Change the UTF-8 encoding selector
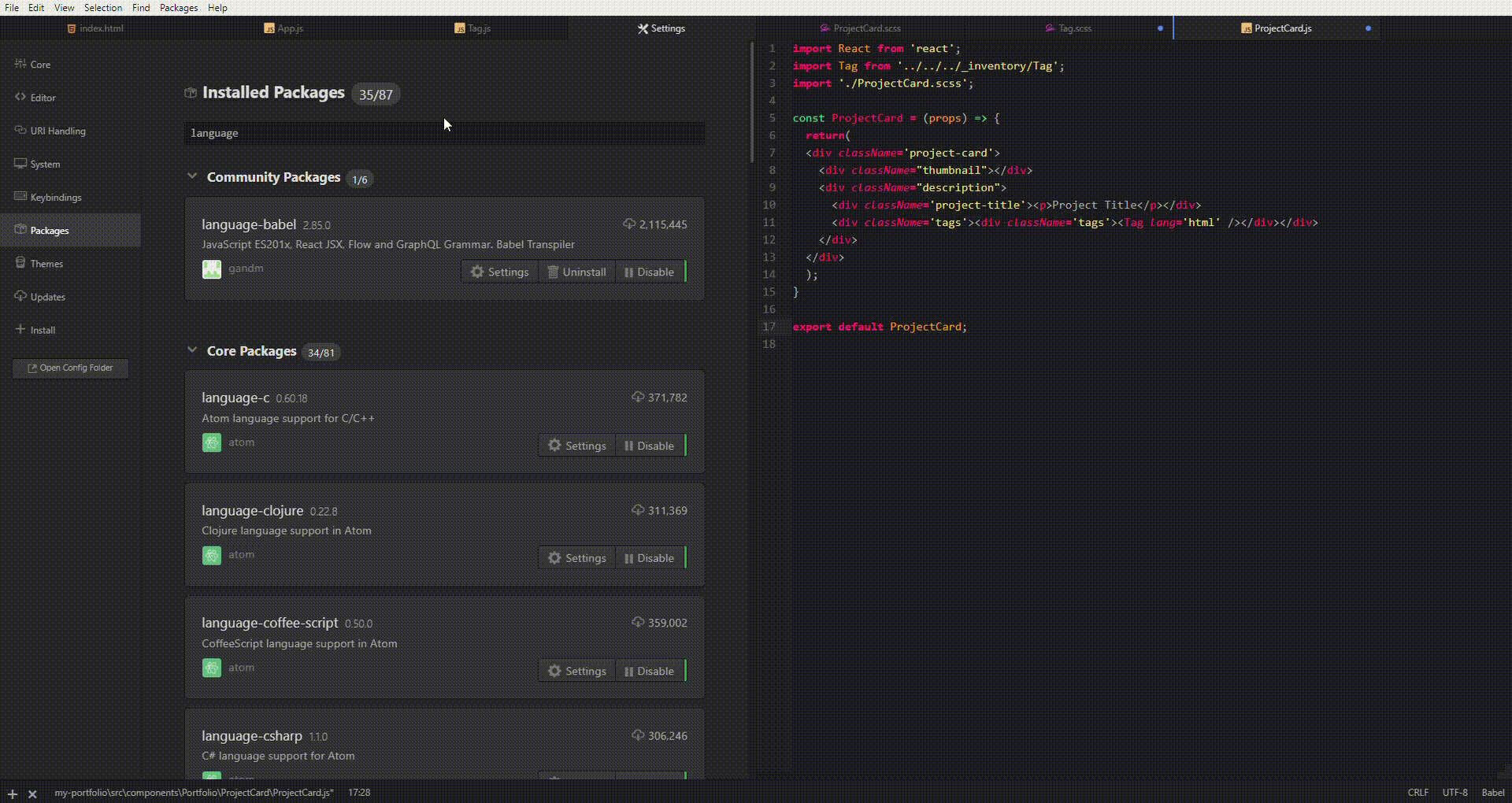Image resolution: width=1512 pixels, height=803 pixels. pos(1455,793)
